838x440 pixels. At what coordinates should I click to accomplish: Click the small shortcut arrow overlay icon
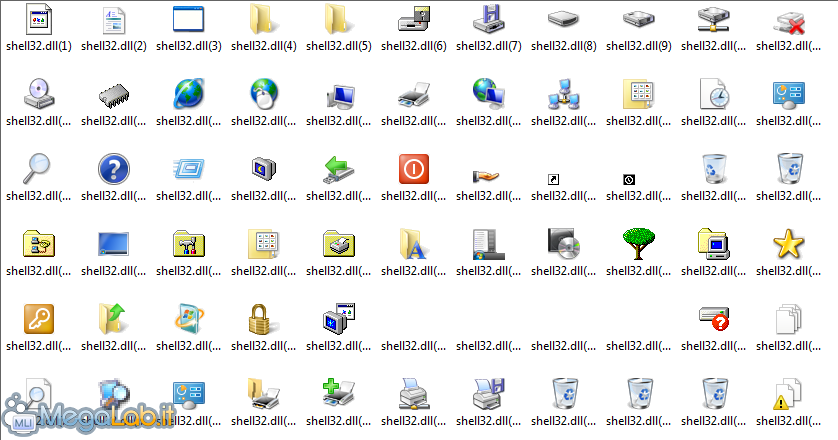click(553, 180)
